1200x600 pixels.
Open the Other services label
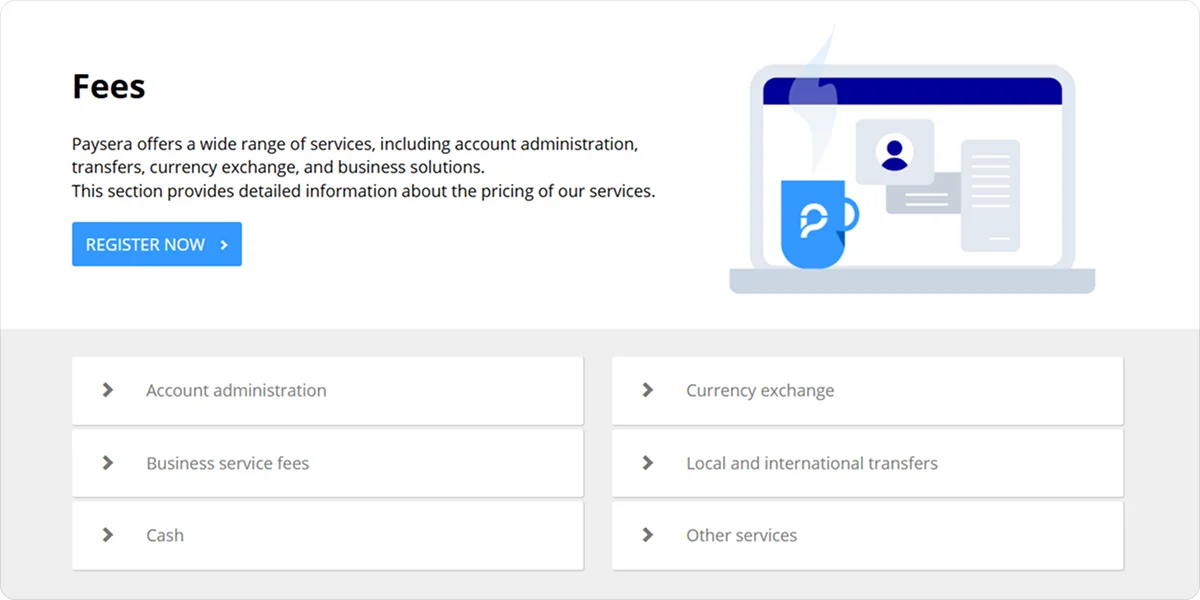(x=742, y=535)
